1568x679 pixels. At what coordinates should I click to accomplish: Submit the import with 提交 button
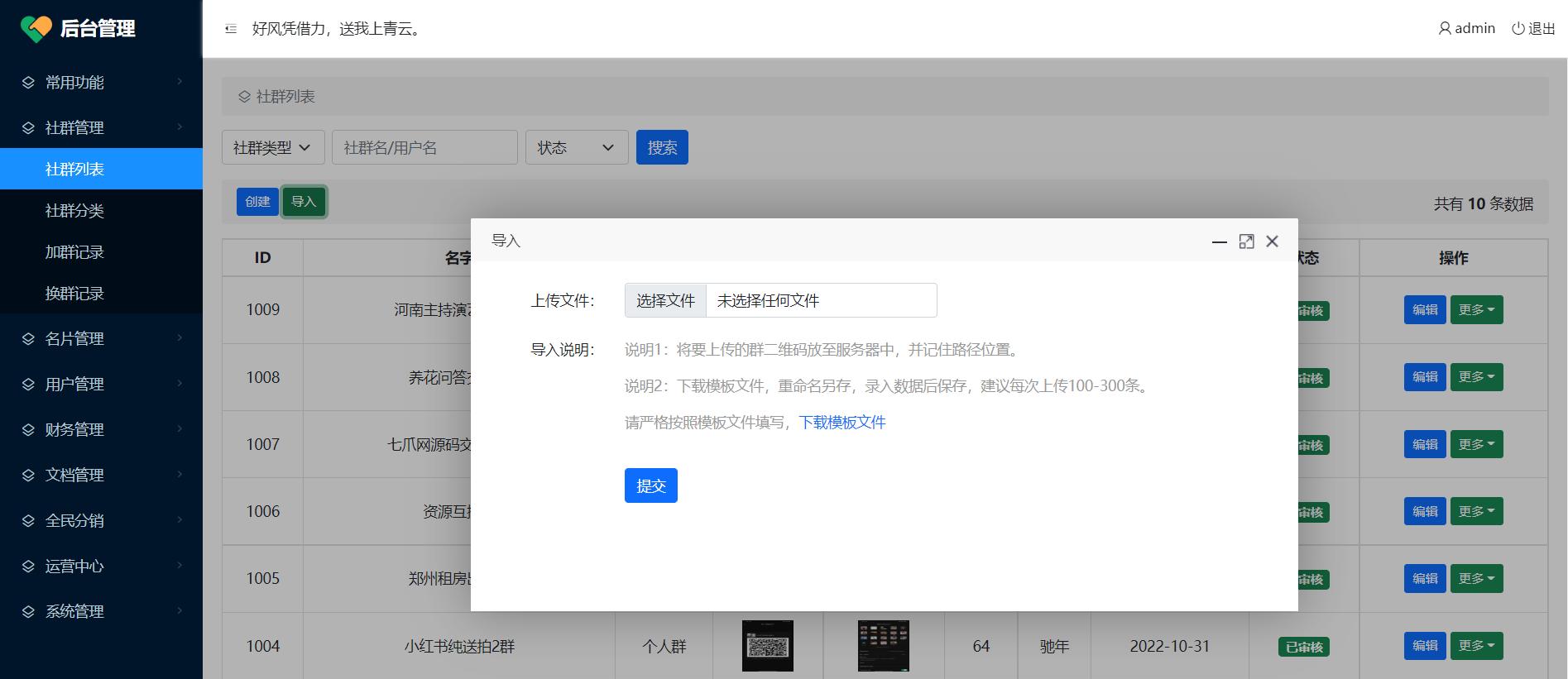650,485
